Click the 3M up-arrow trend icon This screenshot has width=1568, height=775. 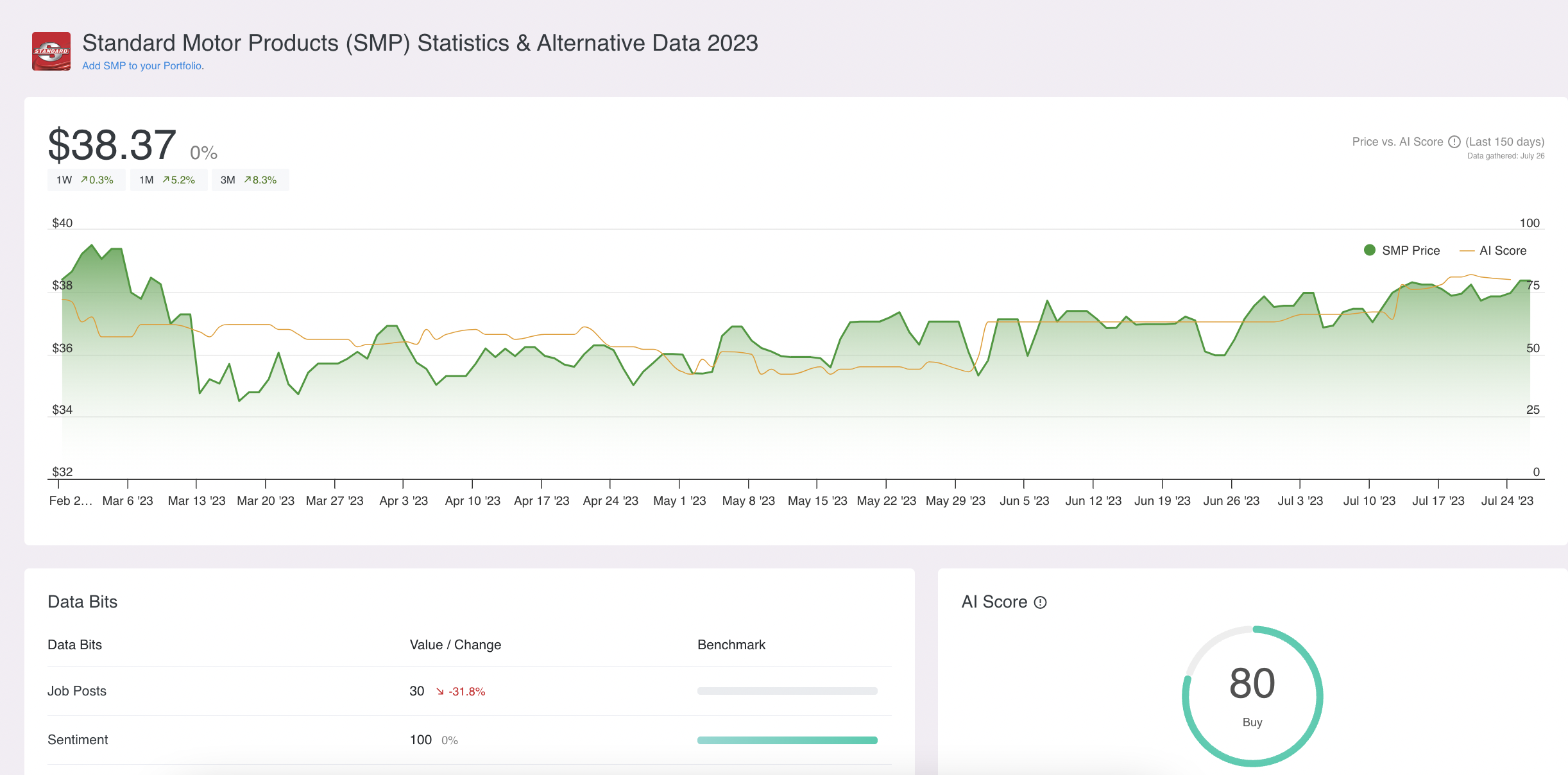point(248,180)
